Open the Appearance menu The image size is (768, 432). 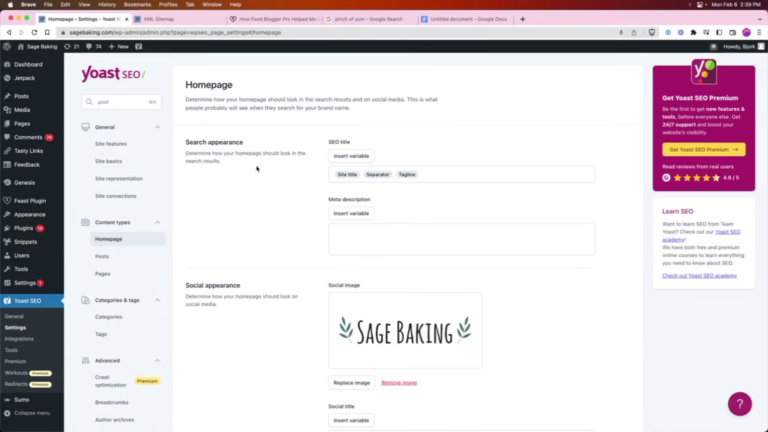point(29,215)
